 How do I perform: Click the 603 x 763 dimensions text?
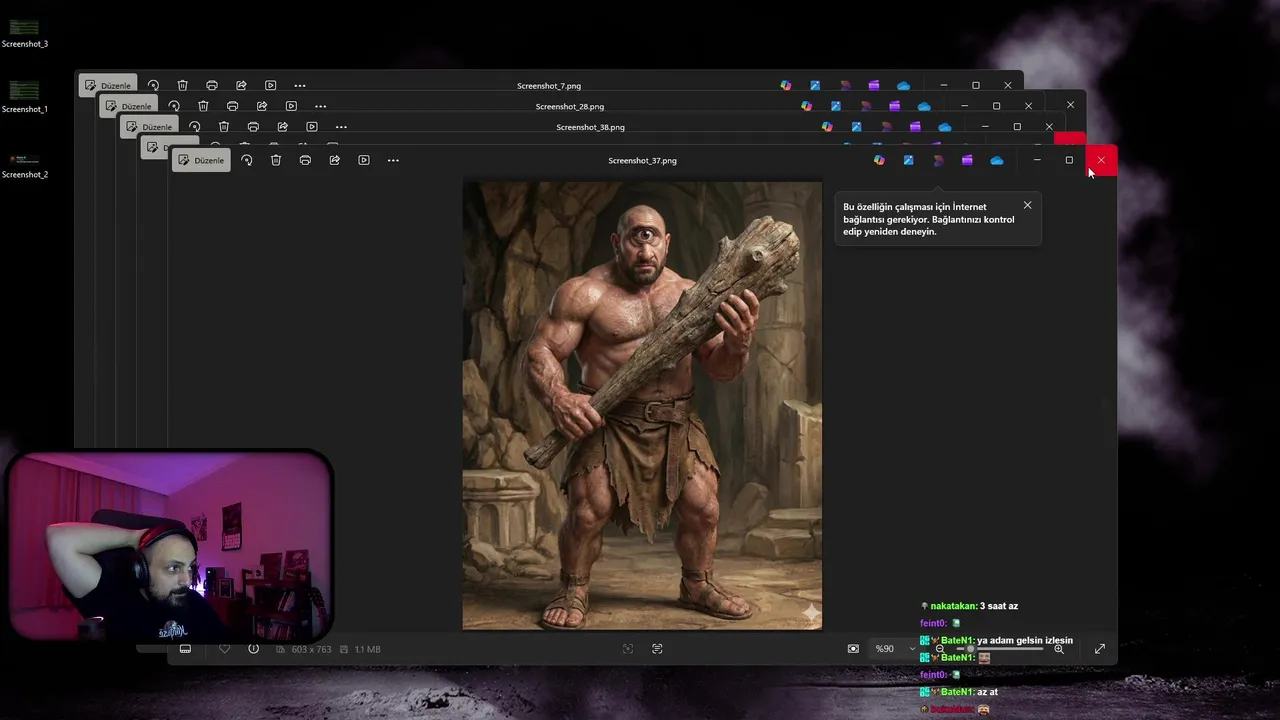311,649
